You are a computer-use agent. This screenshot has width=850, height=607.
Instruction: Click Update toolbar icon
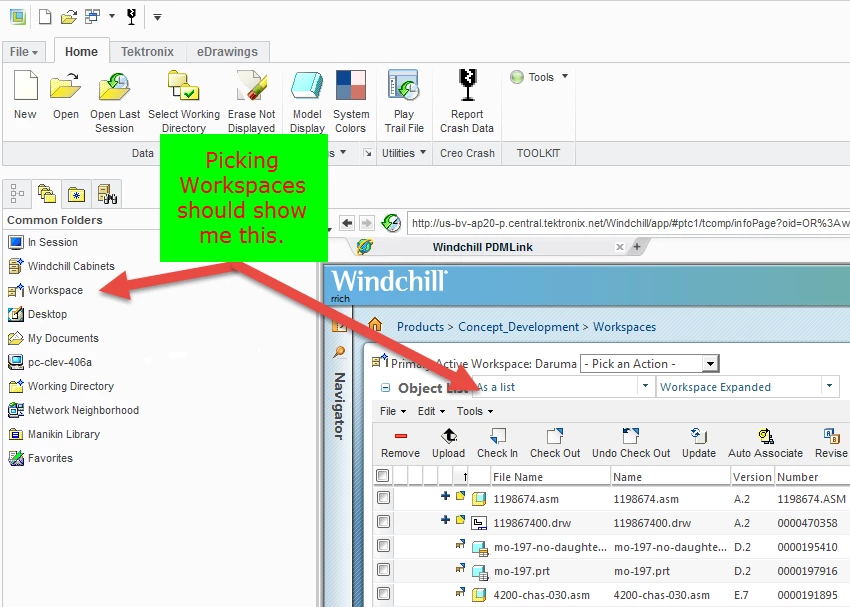point(699,436)
